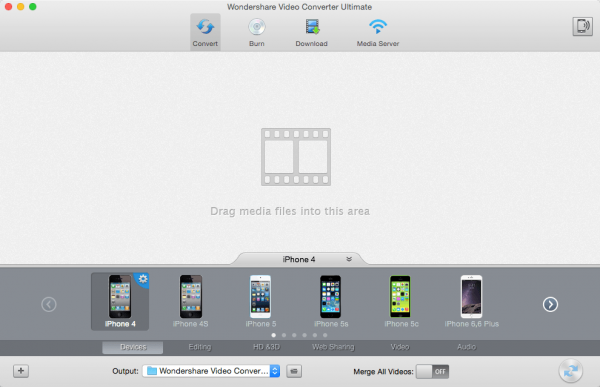The width and height of the screenshot is (600, 387).
Task: Open iPhone 4 preset settings gear
Action: (143, 279)
